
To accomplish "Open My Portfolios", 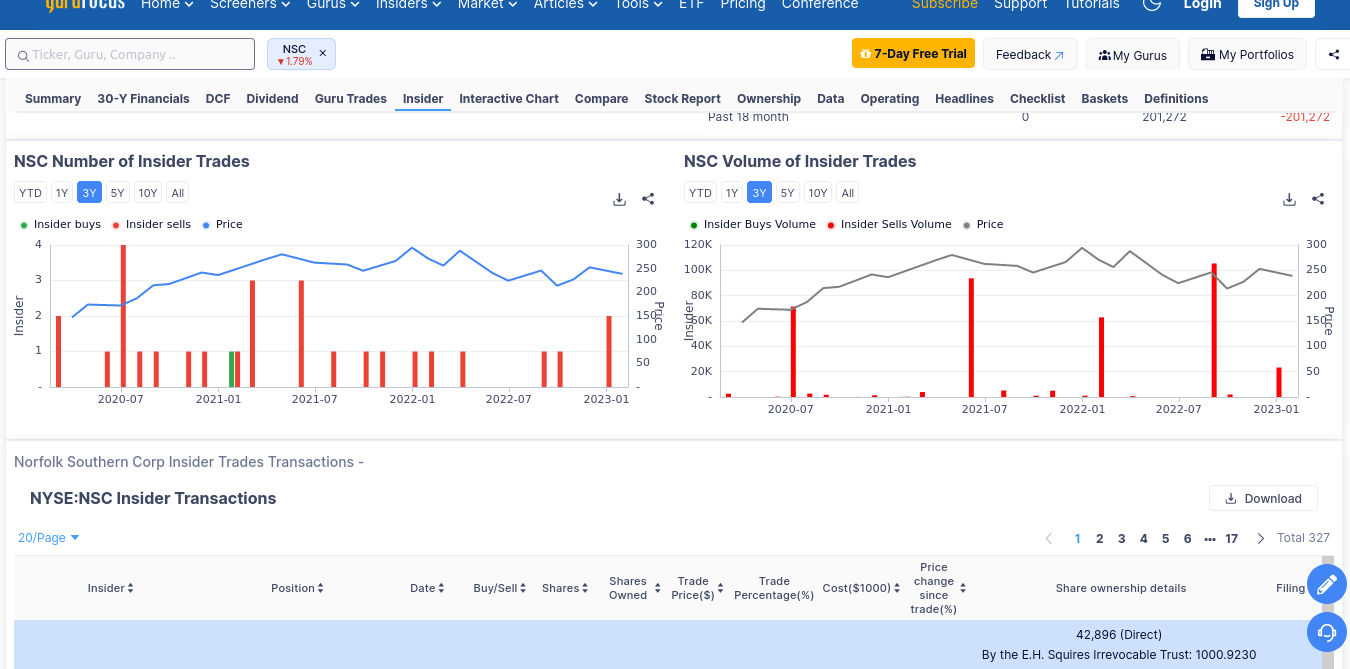I will pyautogui.click(x=1247, y=55).
